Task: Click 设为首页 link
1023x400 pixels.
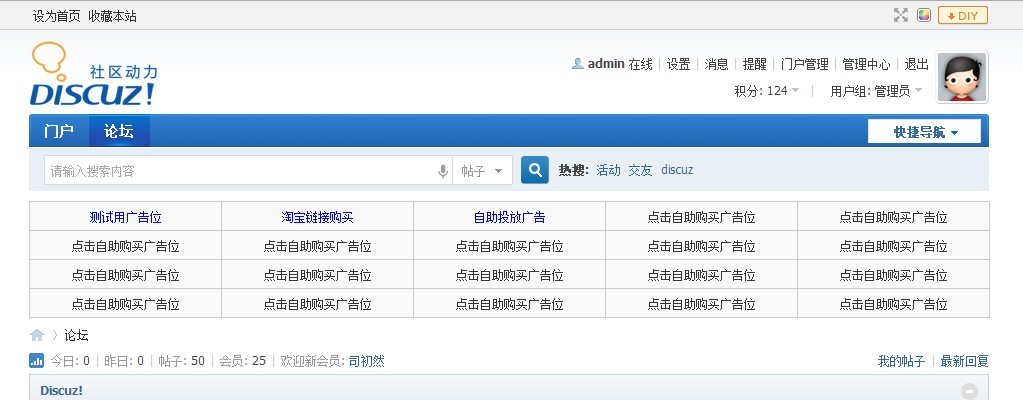Action: tap(57, 16)
